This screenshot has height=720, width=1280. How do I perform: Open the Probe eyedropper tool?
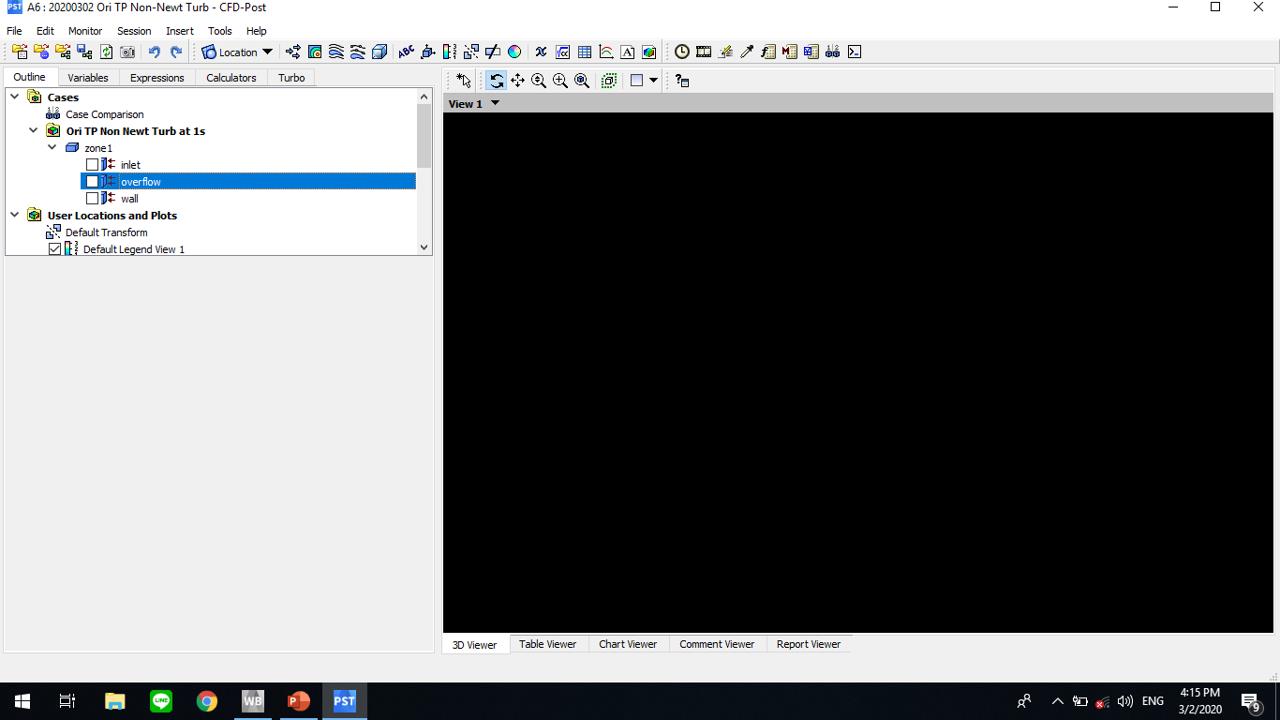(x=747, y=52)
